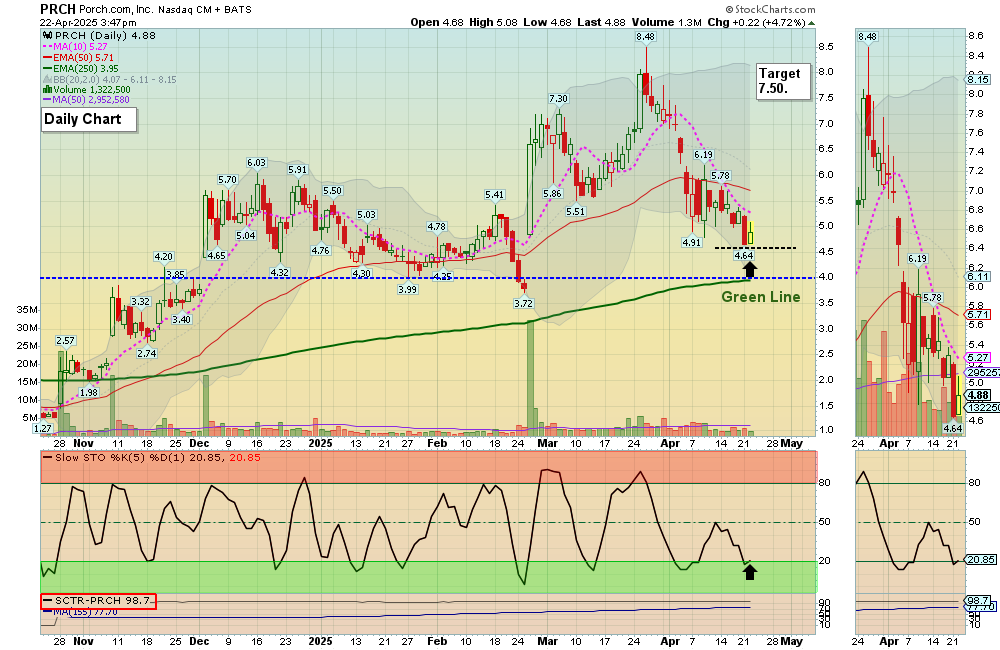
Task: Click the 4.20 price label
Action: tap(163, 257)
